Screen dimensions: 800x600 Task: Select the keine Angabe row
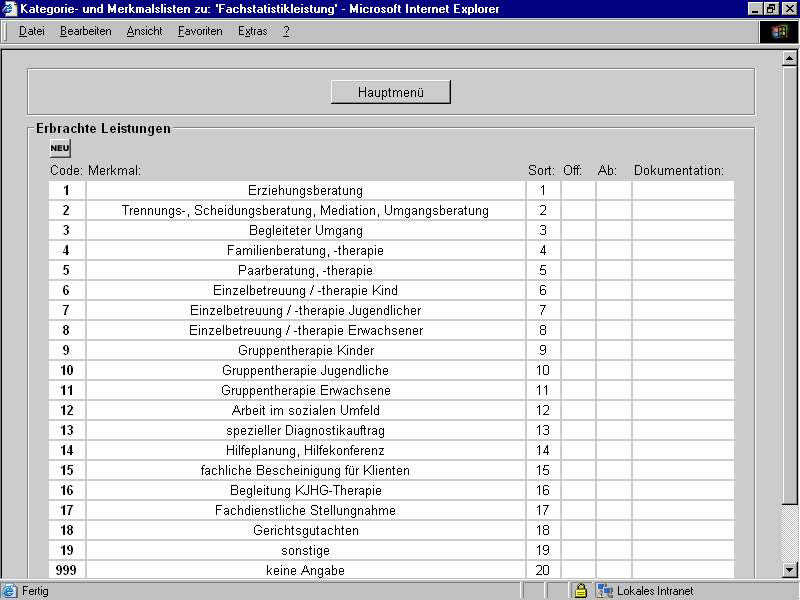pos(306,570)
